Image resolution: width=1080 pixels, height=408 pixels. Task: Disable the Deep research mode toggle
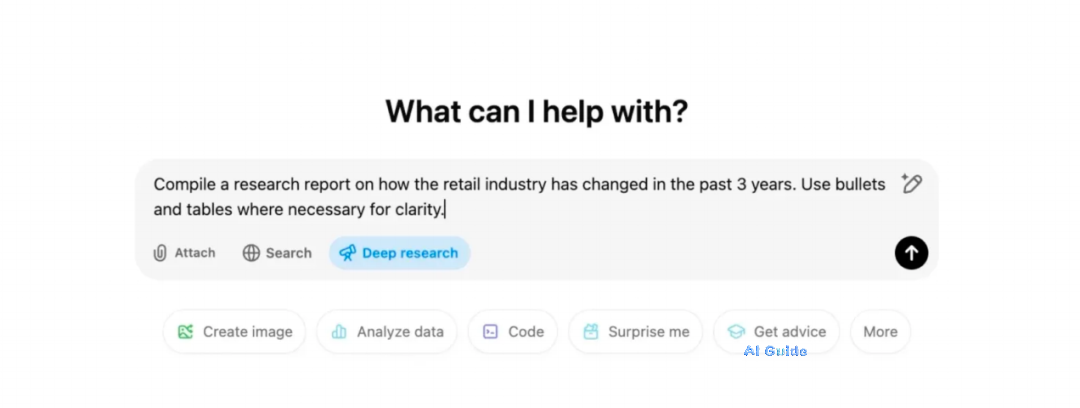click(x=399, y=253)
